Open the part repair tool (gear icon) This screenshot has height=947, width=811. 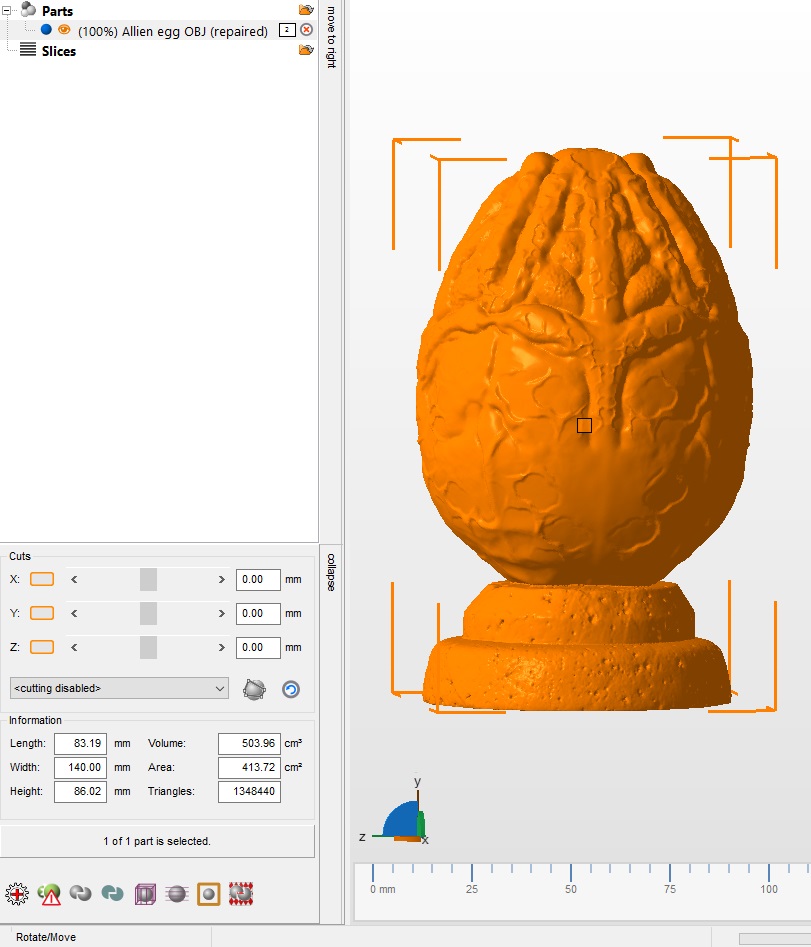(16, 893)
